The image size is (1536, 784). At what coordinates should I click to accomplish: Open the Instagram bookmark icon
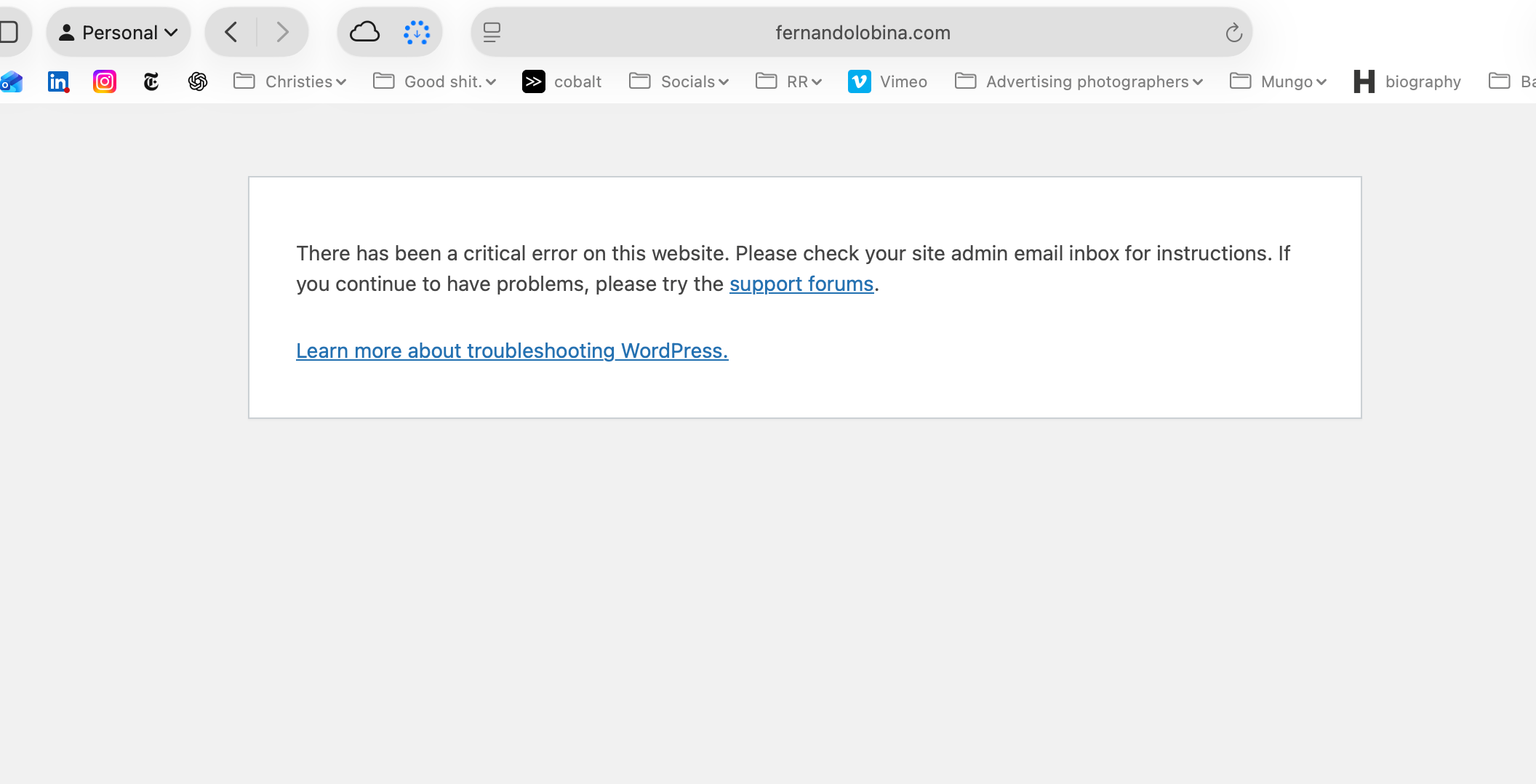(x=105, y=81)
